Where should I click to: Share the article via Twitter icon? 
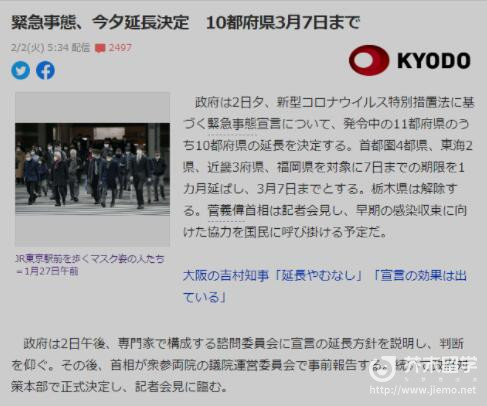(x=21, y=70)
